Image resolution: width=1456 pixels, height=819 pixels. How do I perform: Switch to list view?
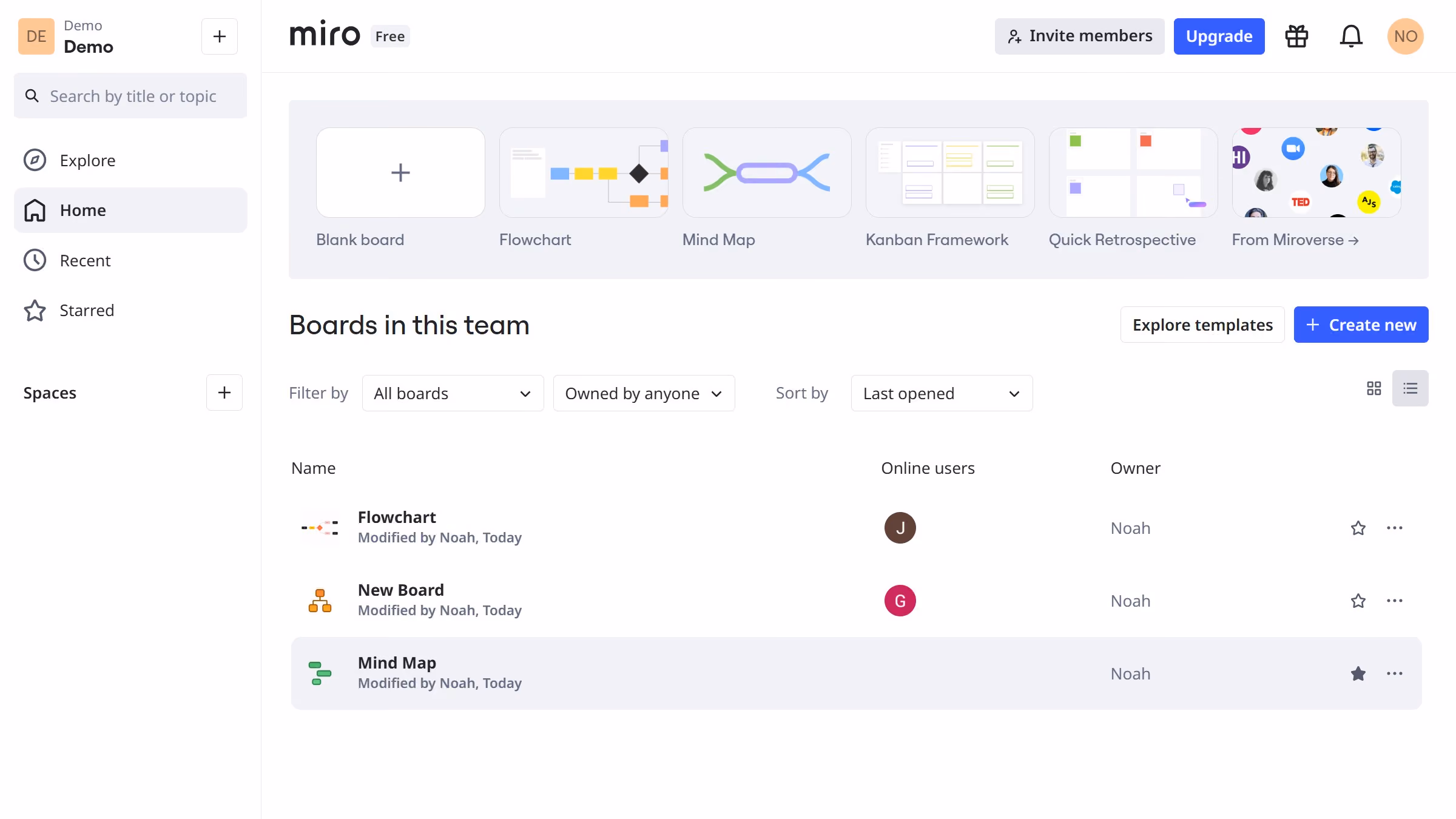pyautogui.click(x=1410, y=388)
